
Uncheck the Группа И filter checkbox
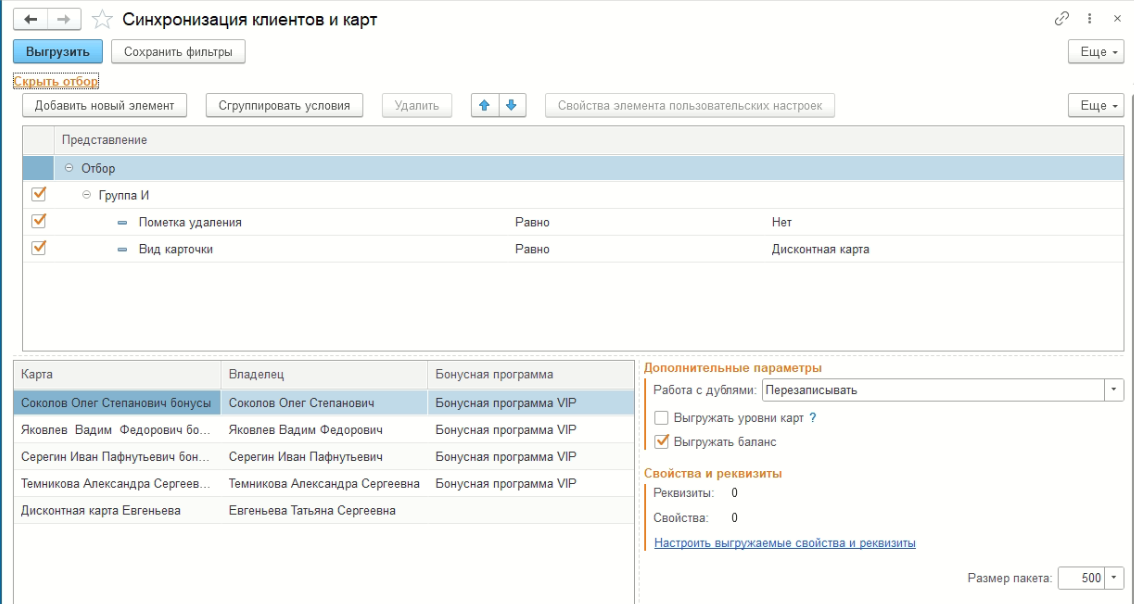coord(39,194)
